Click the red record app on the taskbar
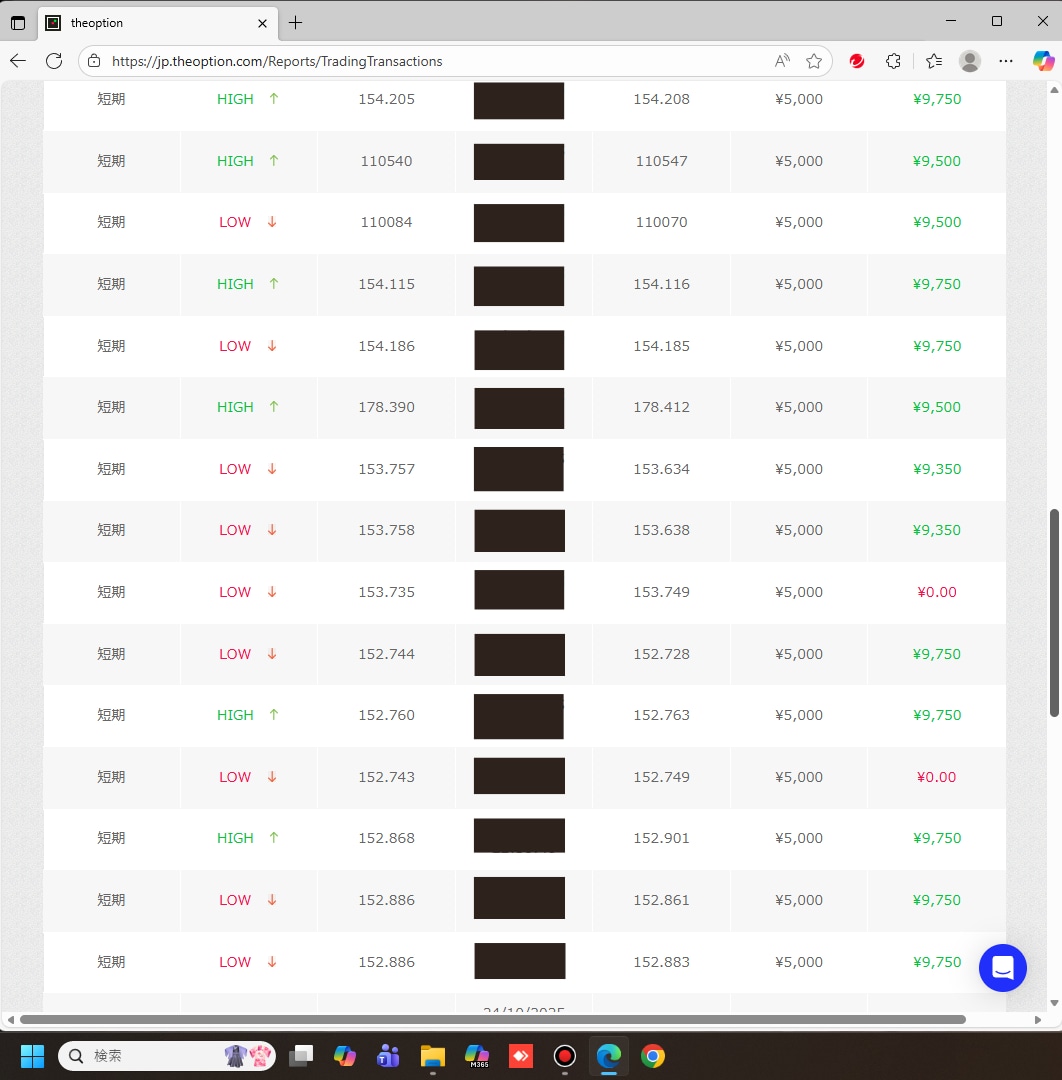1062x1080 pixels. (565, 1056)
